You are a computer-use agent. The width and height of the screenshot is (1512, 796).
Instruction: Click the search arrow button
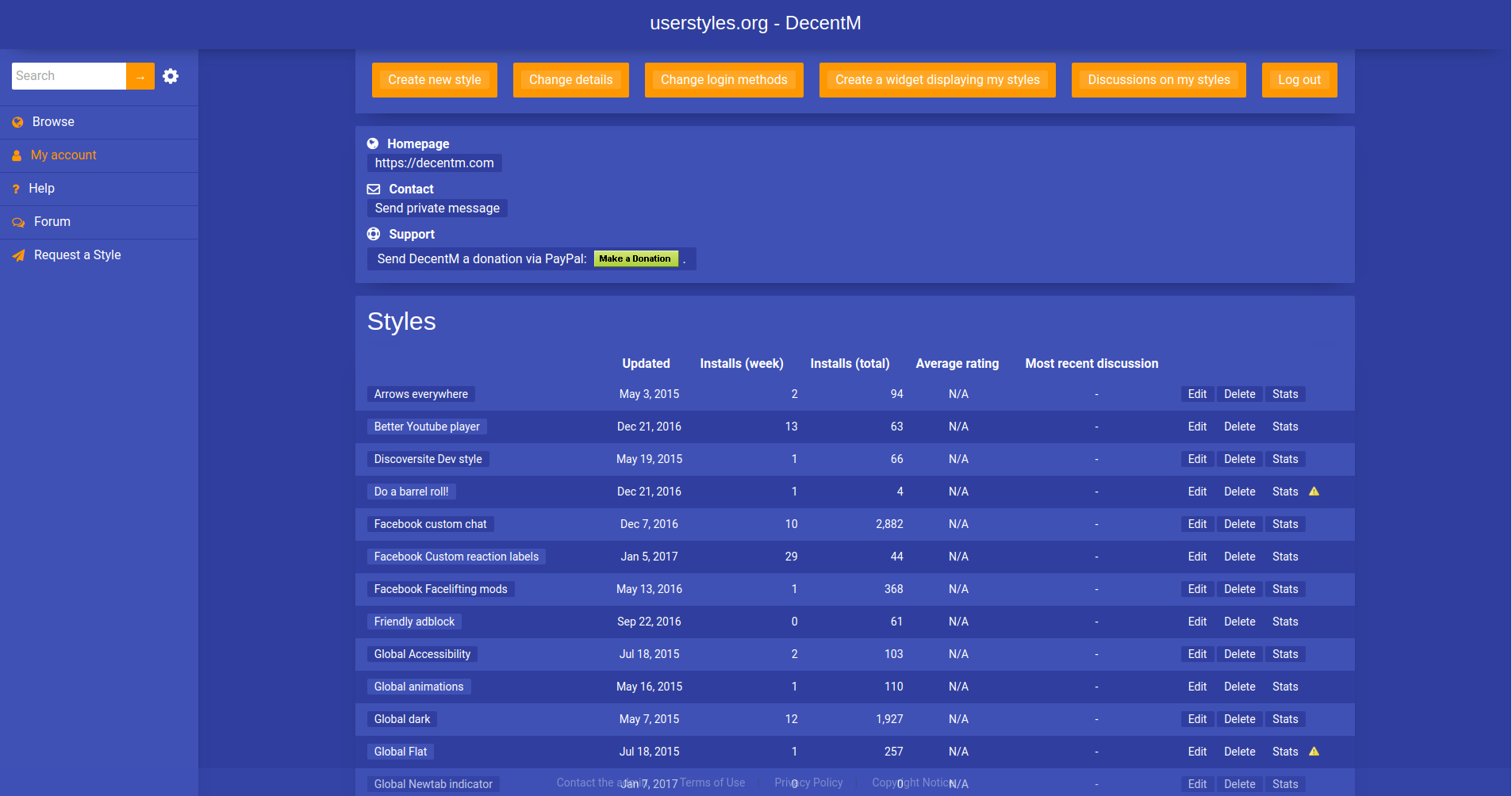[140, 75]
